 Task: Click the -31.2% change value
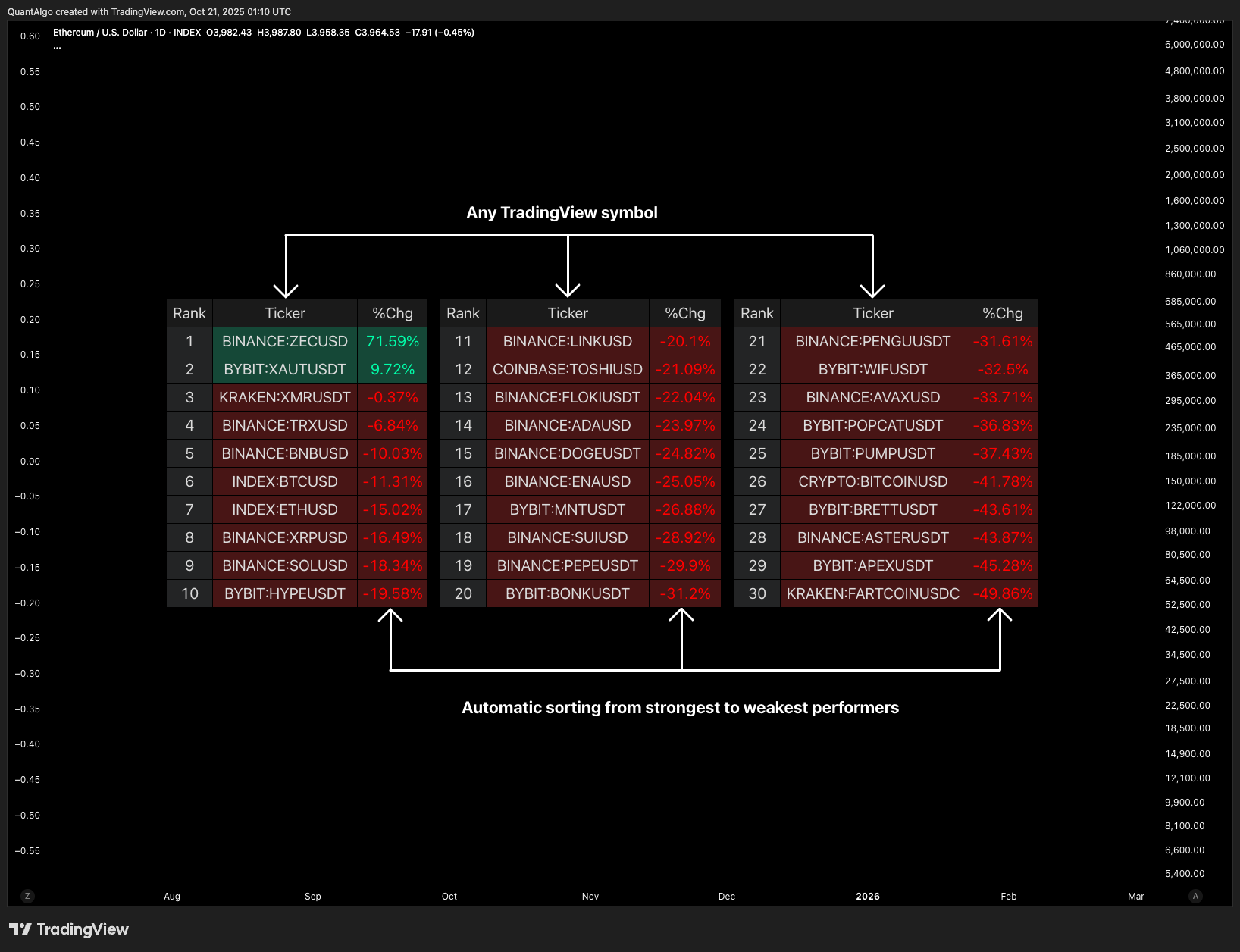point(685,593)
